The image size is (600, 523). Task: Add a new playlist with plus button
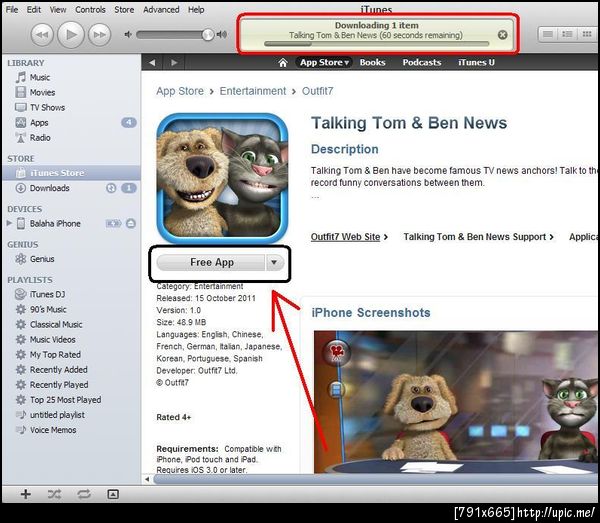pos(26,494)
